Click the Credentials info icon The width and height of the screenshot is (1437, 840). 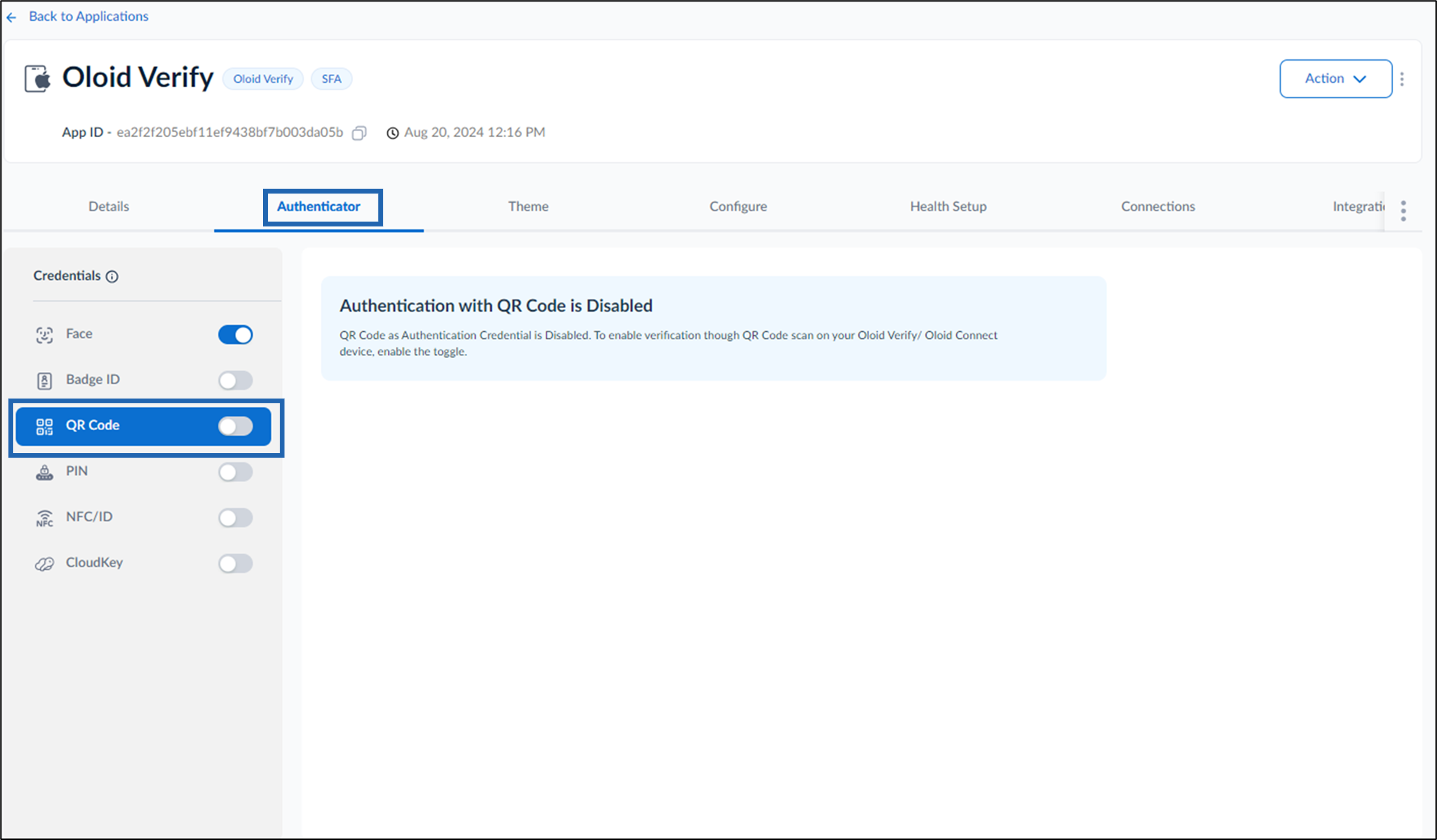112,276
